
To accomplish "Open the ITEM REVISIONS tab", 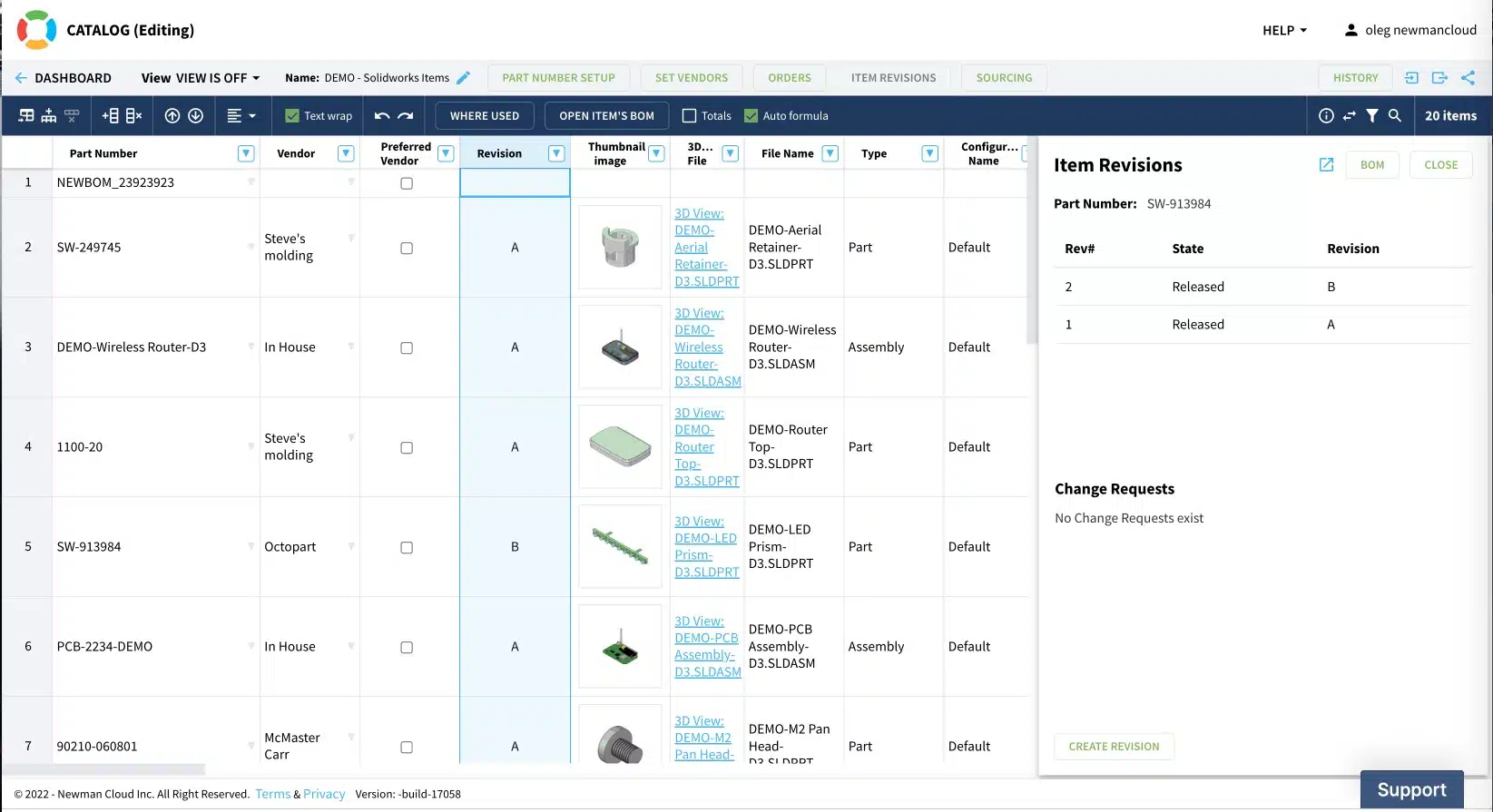I will click(x=893, y=78).
